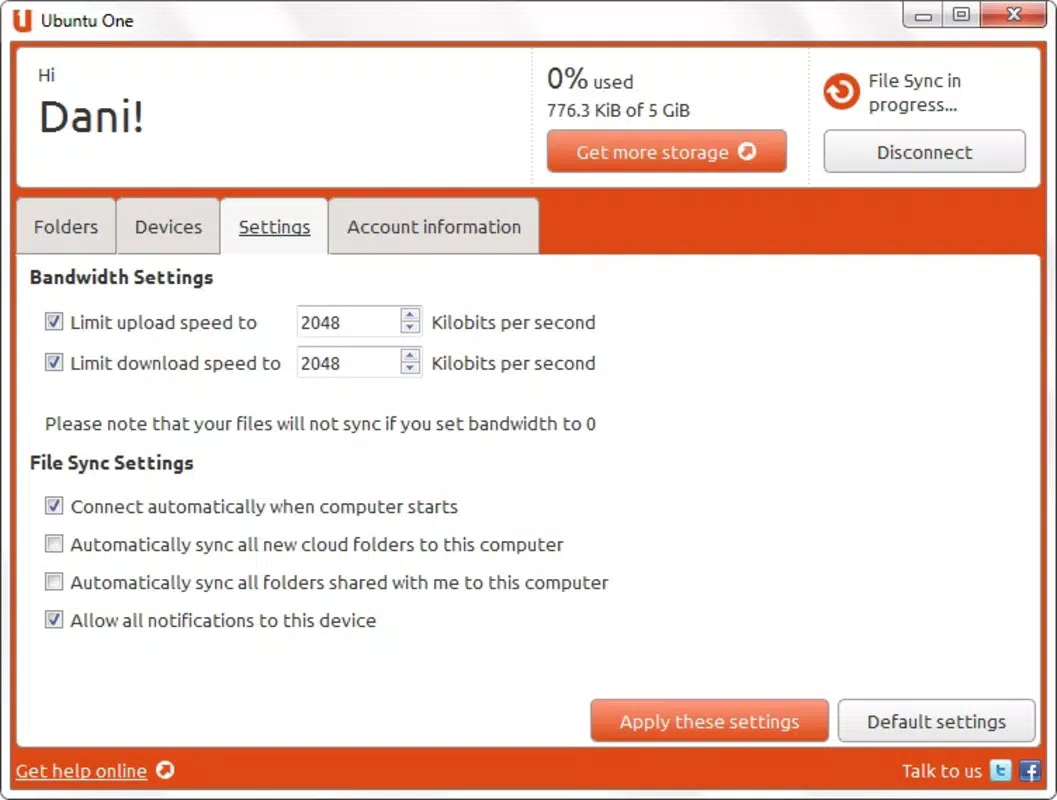
Task: Click the Bandwidth Settings heading
Action: (x=121, y=277)
